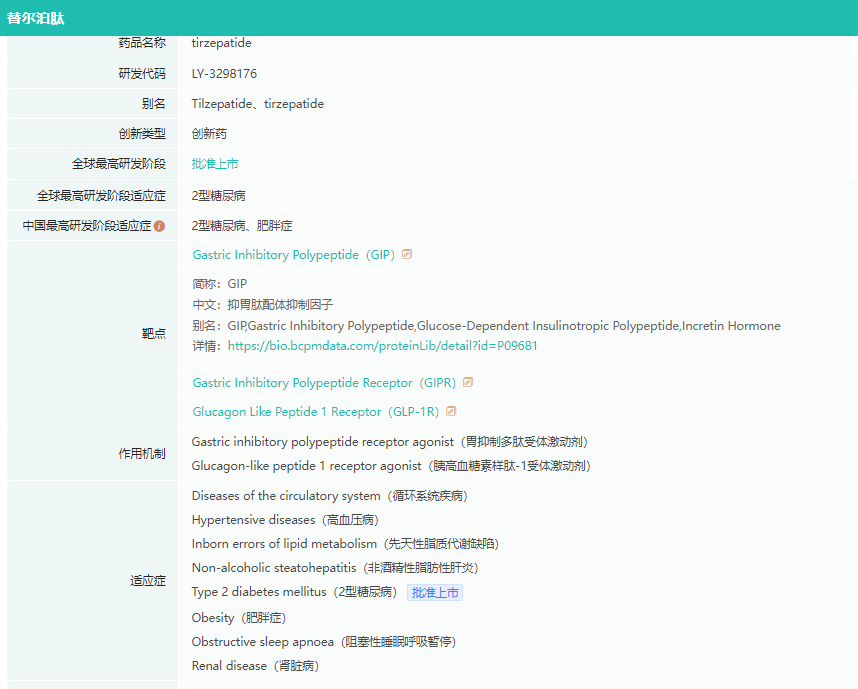Click the Obesity (肥胖症) indication
Viewport: 858px width, 689px height.
point(241,618)
